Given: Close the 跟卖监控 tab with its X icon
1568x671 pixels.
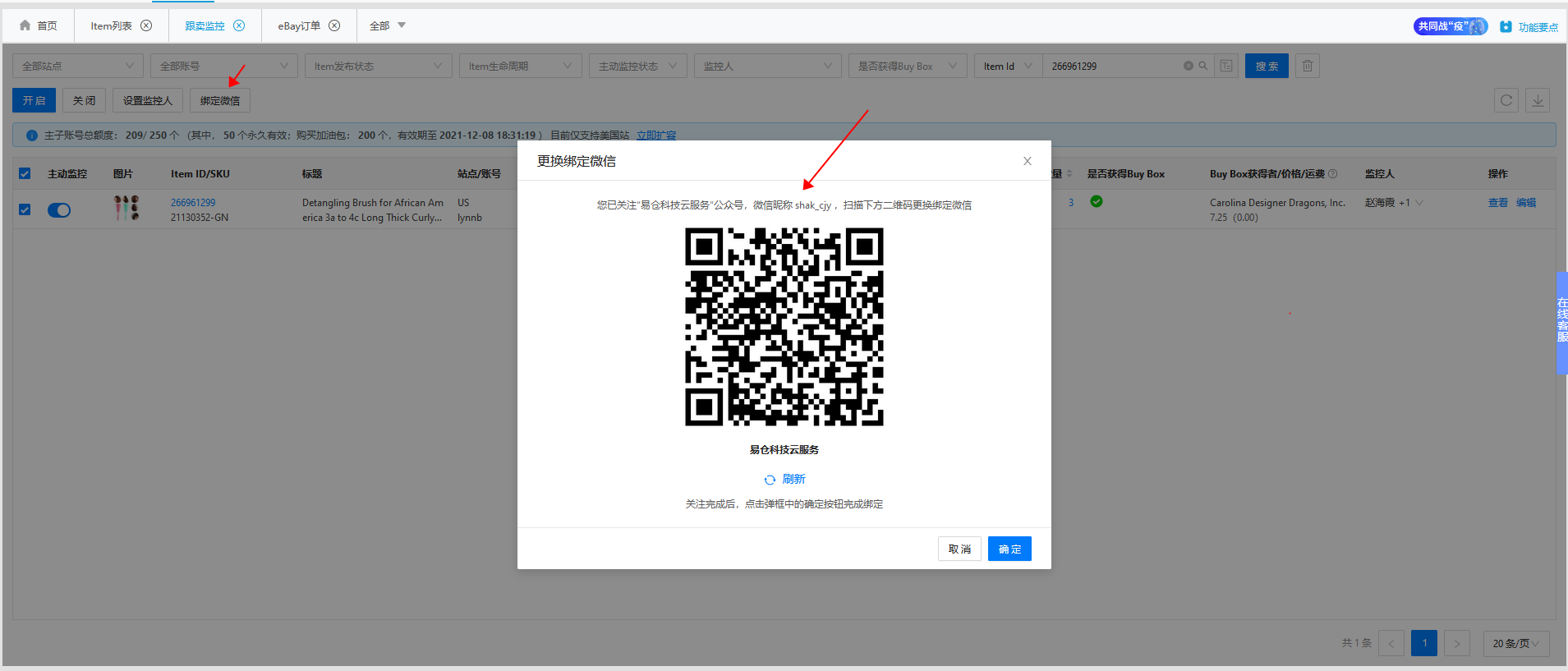Looking at the screenshot, I should point(239,25).
